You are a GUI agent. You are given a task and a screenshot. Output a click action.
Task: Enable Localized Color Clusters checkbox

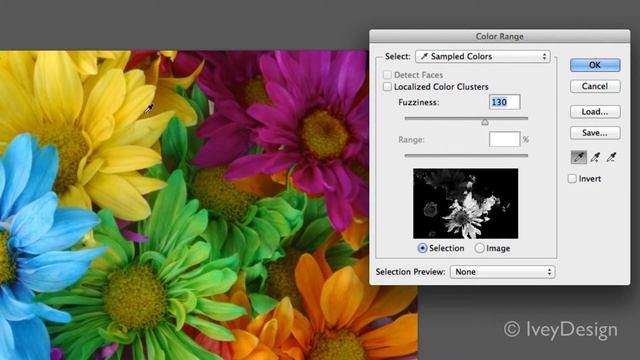point(387,87)
